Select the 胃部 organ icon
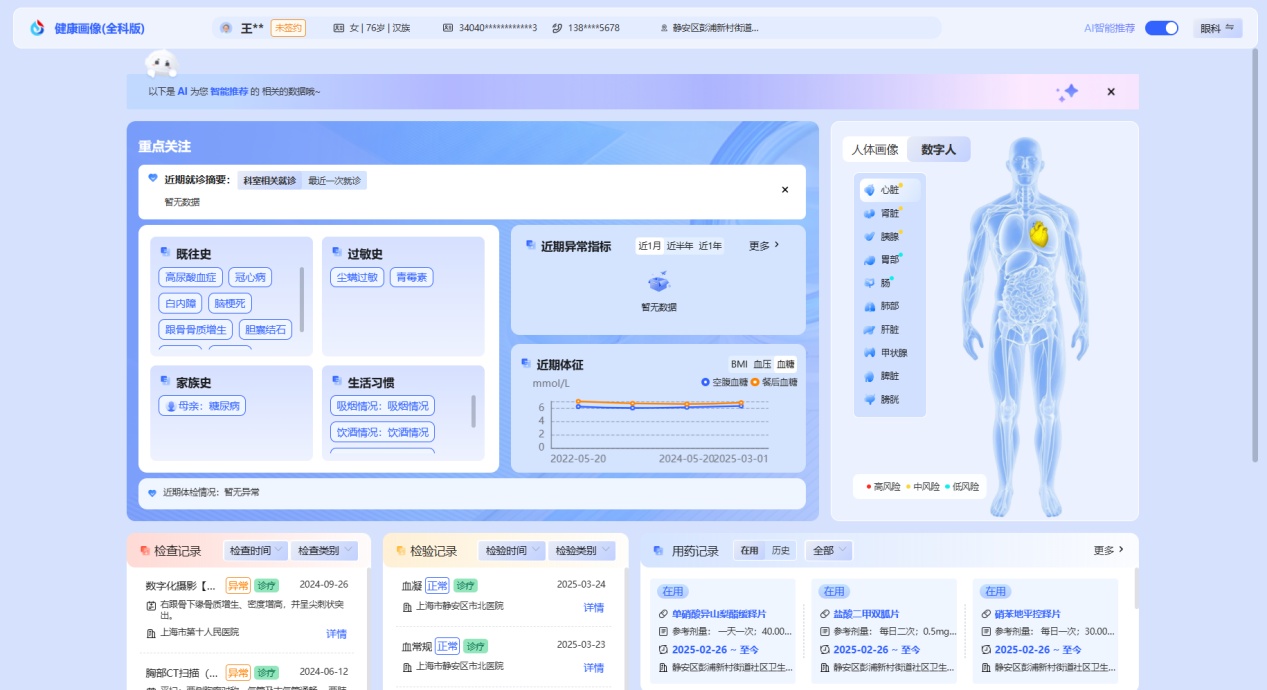Screen dimensions: 1267x690 point(869,259)
